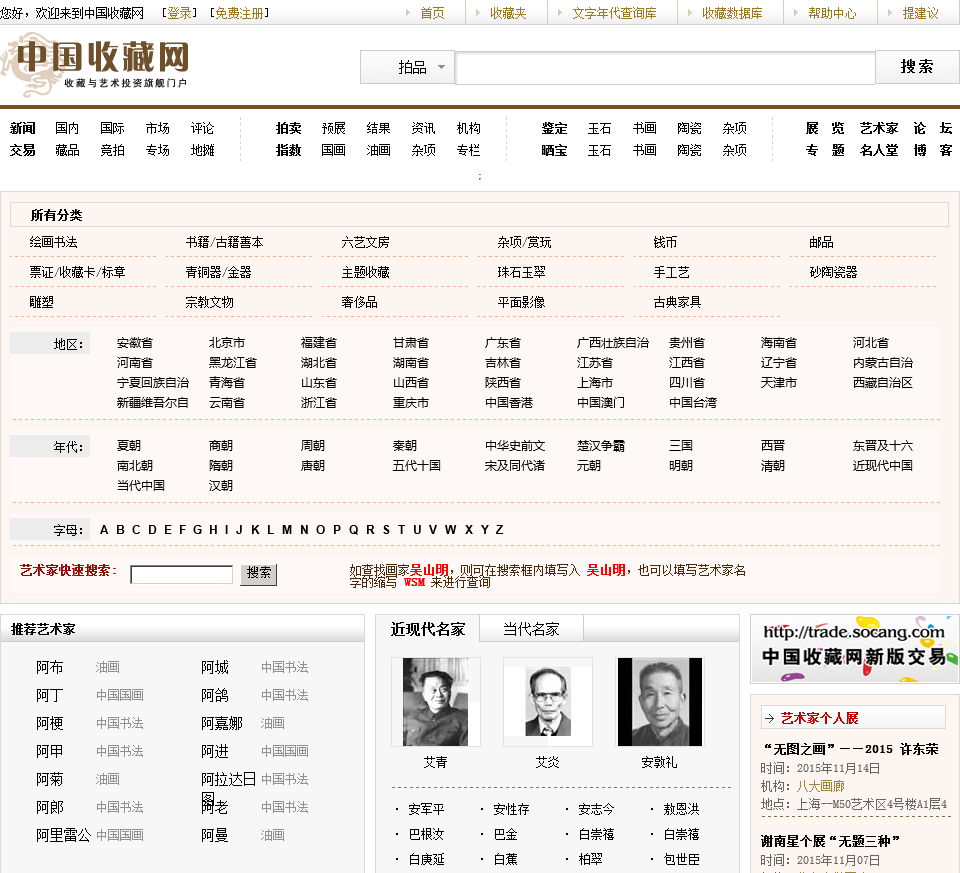
Task: Select the 珠宝玉翠 category
Action: 521,272
